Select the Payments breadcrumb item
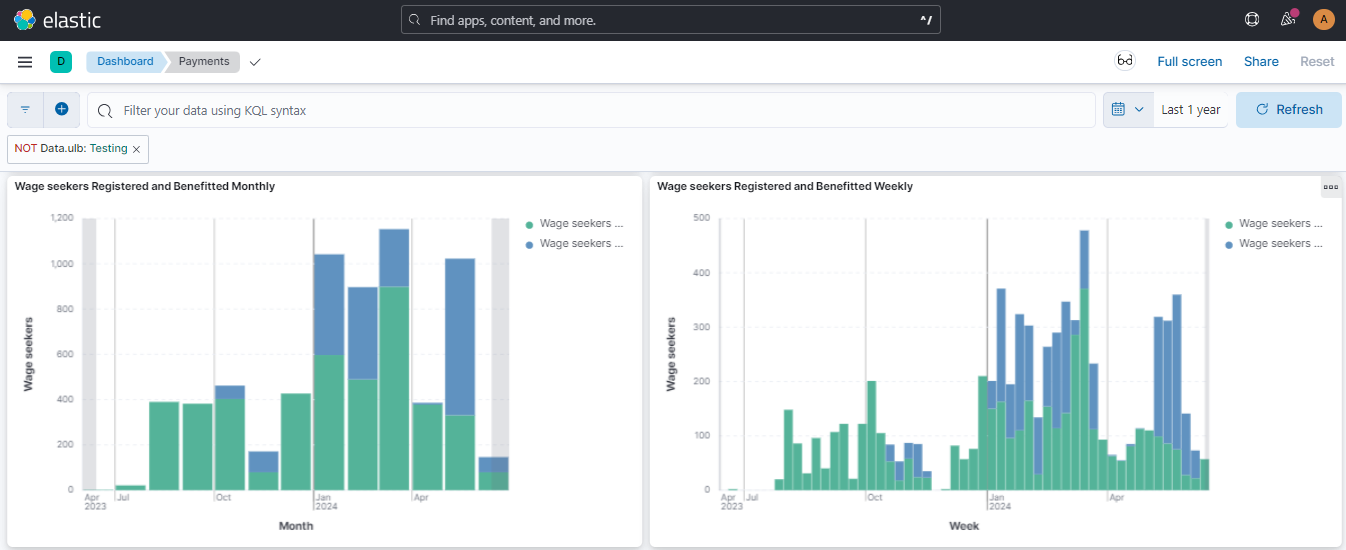 (204, 62)
